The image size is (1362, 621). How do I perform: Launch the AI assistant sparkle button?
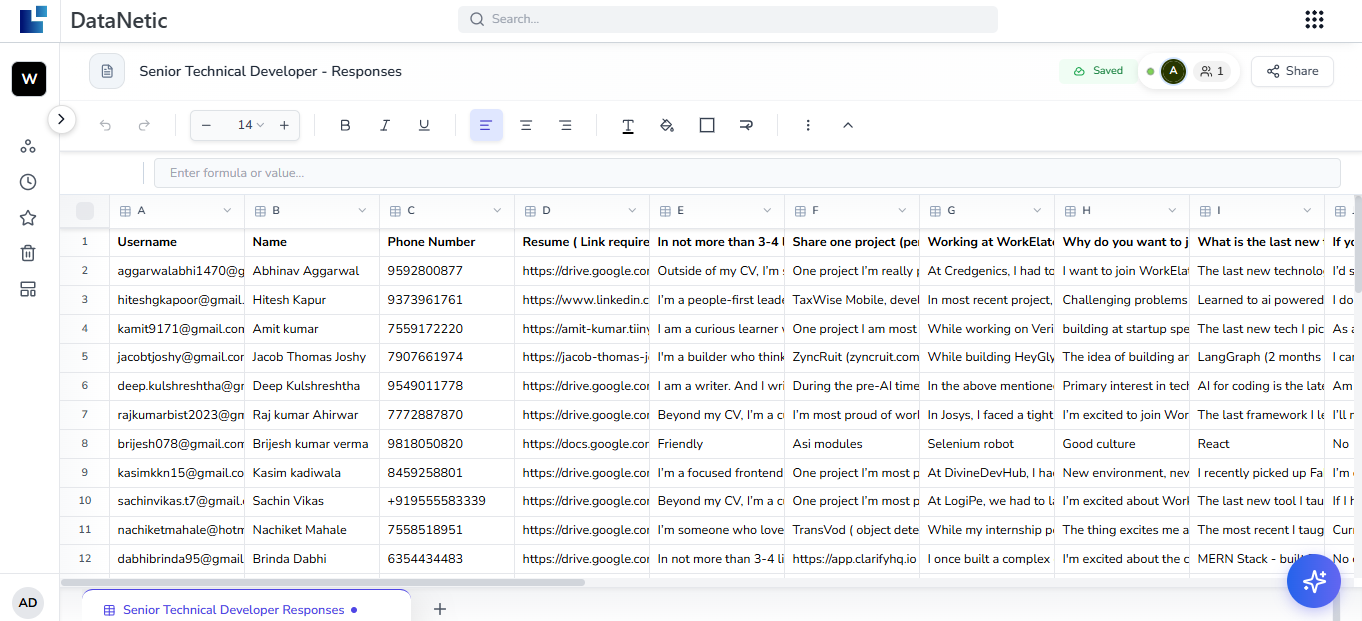point(1313,580)
